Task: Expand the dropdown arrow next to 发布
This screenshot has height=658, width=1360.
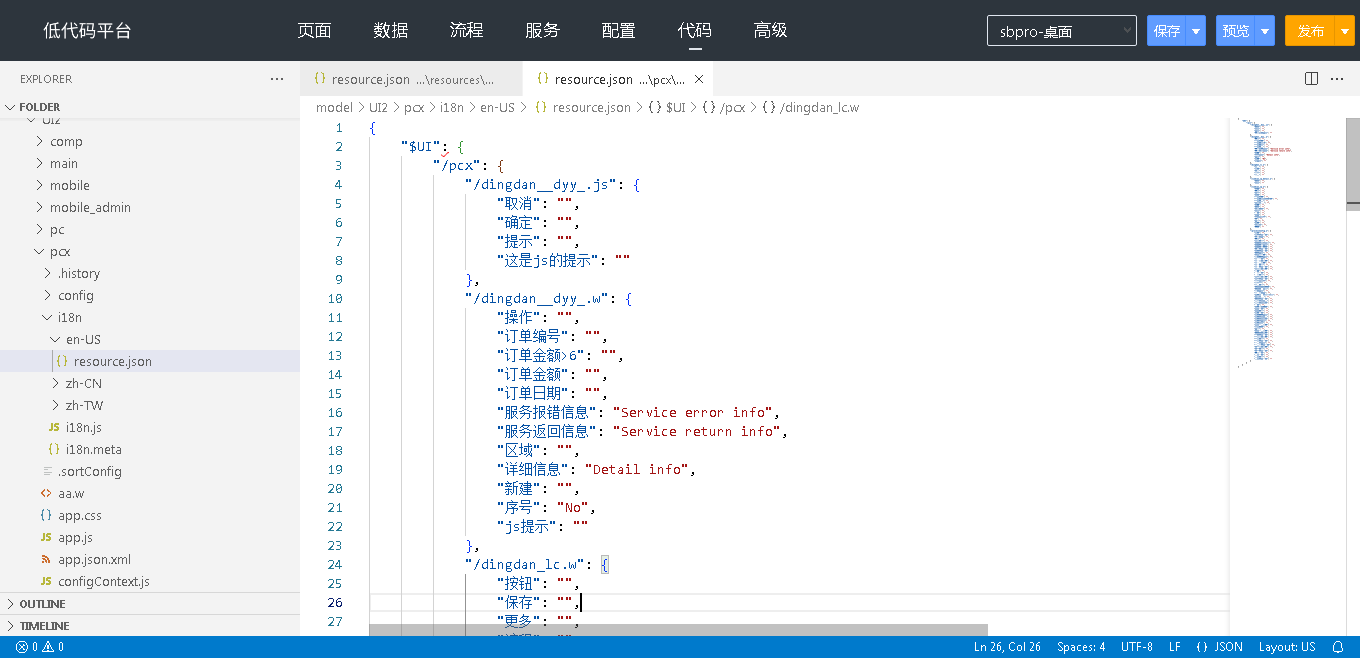Action: coord(1345,31)
